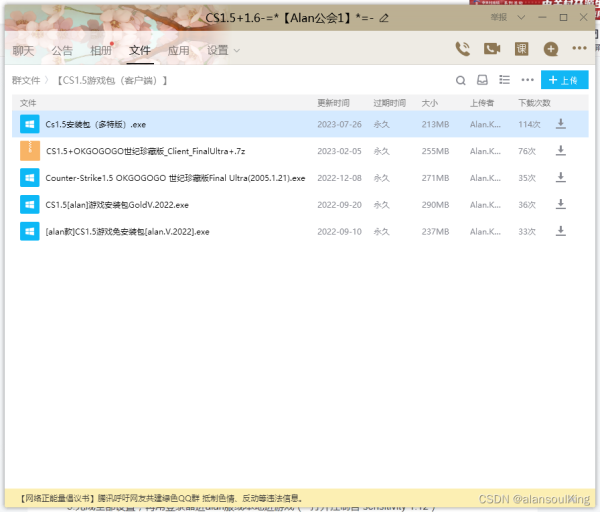Click exe icon of alan.V.2022 row
The height and width of the screenshot is (512, 600).
pos(29,231)
